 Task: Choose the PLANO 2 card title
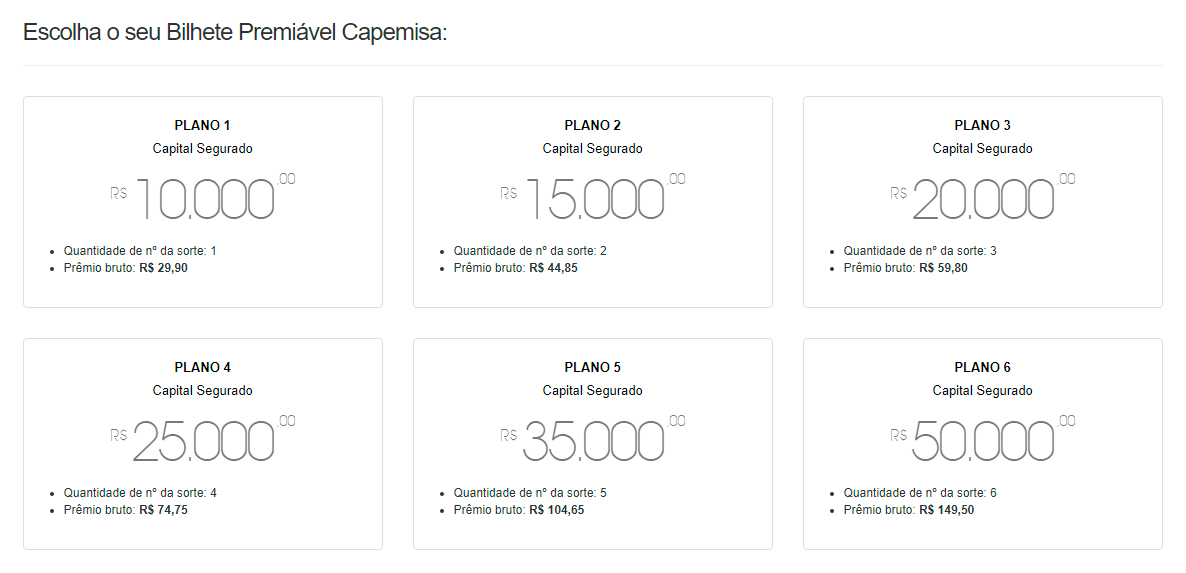coord(592,125)
